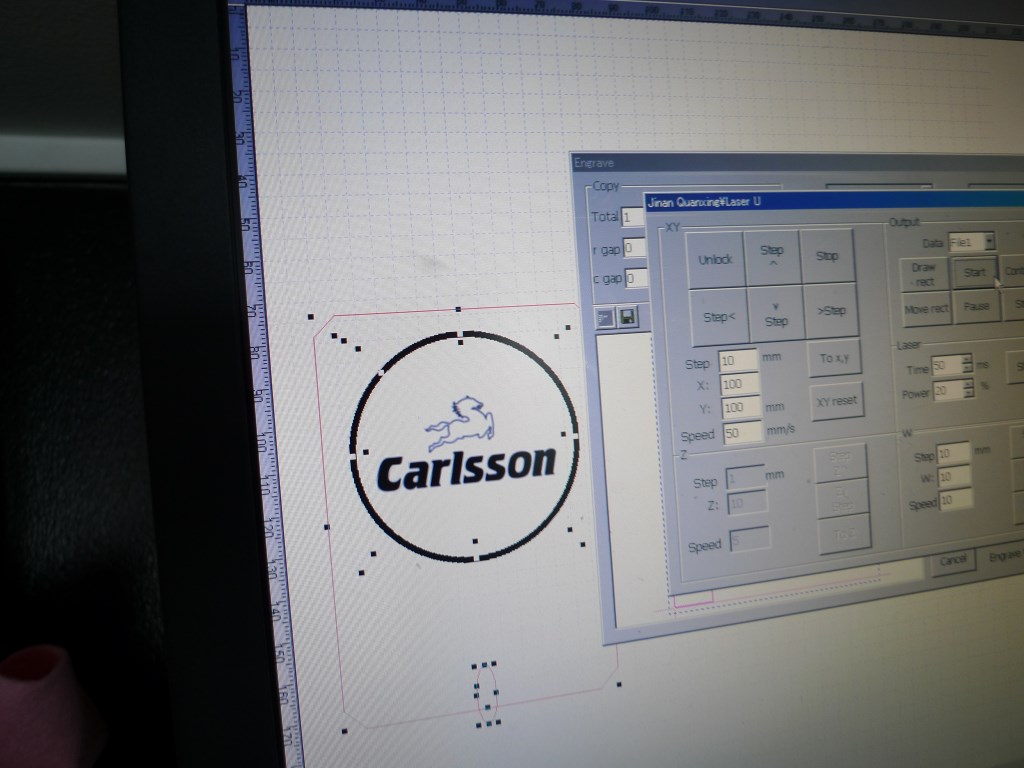The width and height of the screenshot is (1024, 768).
Task: Click the To x,y button
Action: coord(834,359)
